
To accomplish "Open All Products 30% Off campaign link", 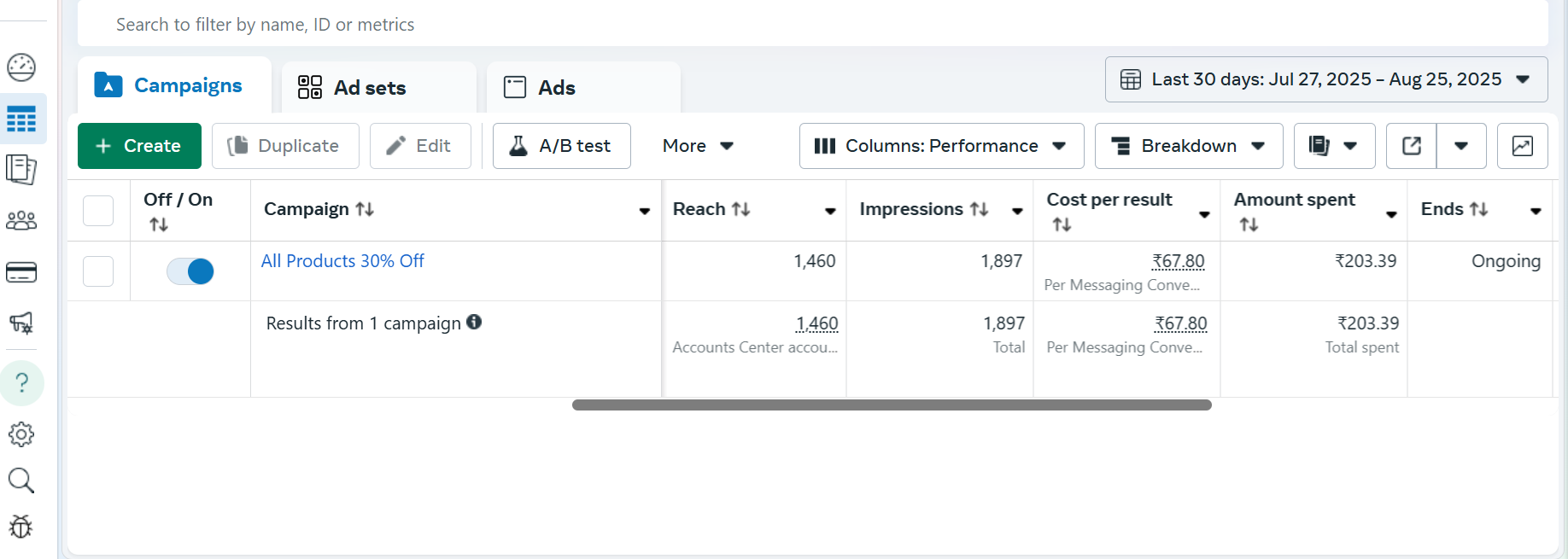I will point(342,261).
